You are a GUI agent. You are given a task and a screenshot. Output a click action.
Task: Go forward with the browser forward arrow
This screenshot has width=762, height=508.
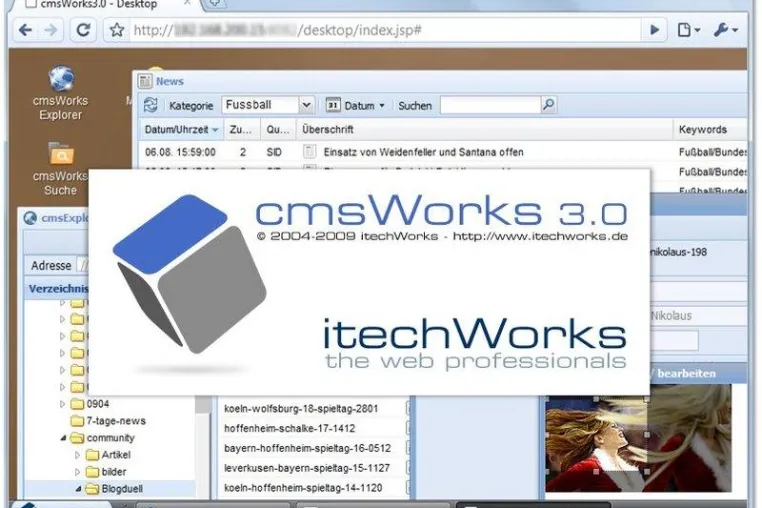pos(51,30)
